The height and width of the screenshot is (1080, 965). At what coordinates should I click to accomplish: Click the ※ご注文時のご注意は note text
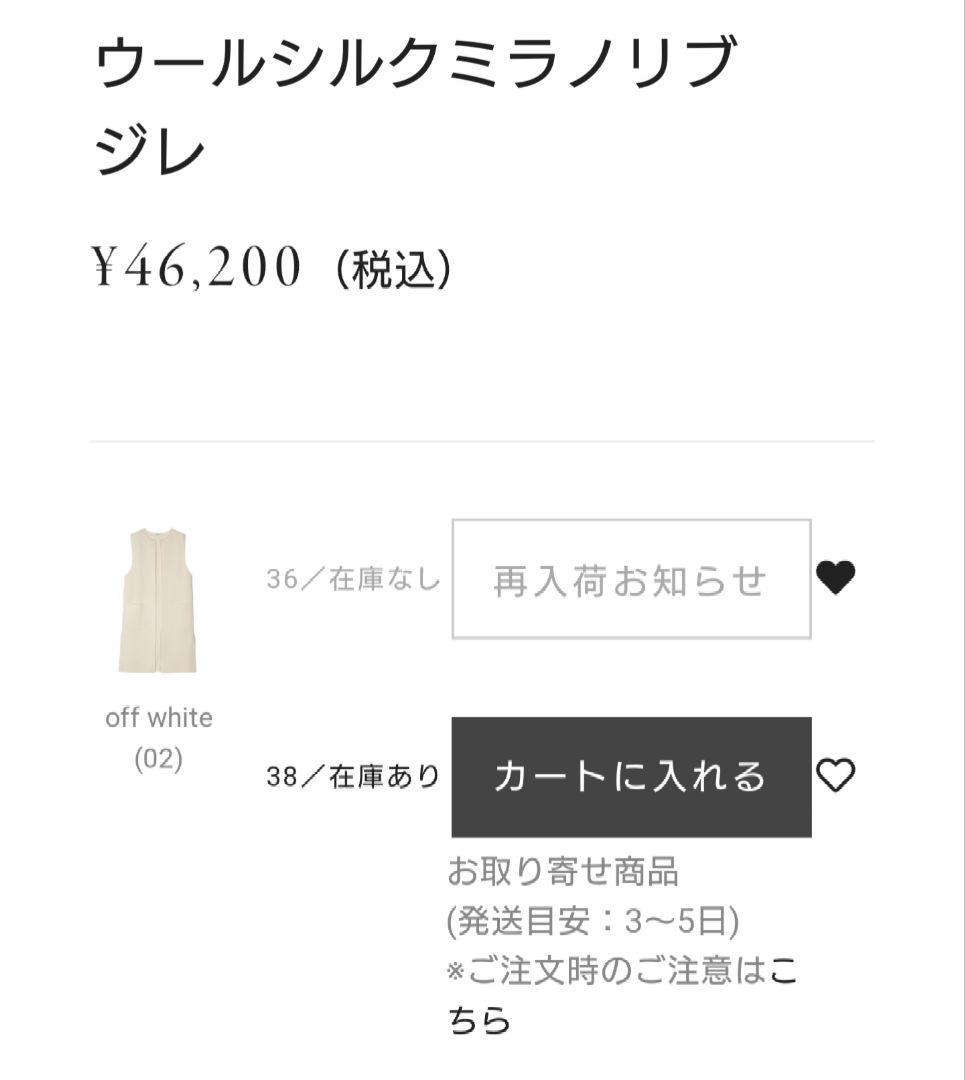tap(607, 970)
